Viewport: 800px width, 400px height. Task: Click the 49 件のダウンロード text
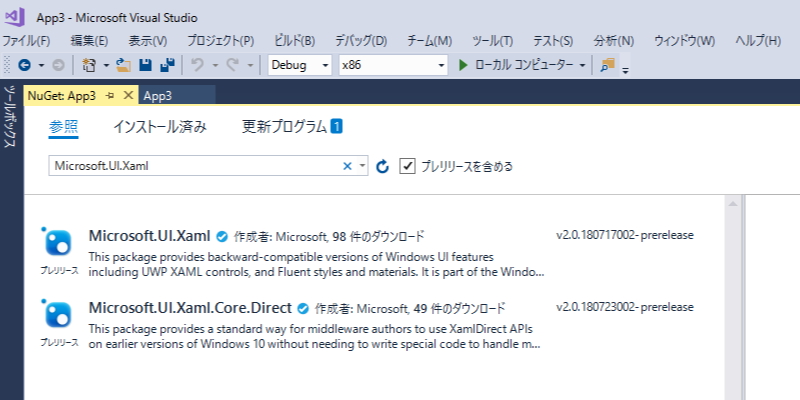coord(459,309)
